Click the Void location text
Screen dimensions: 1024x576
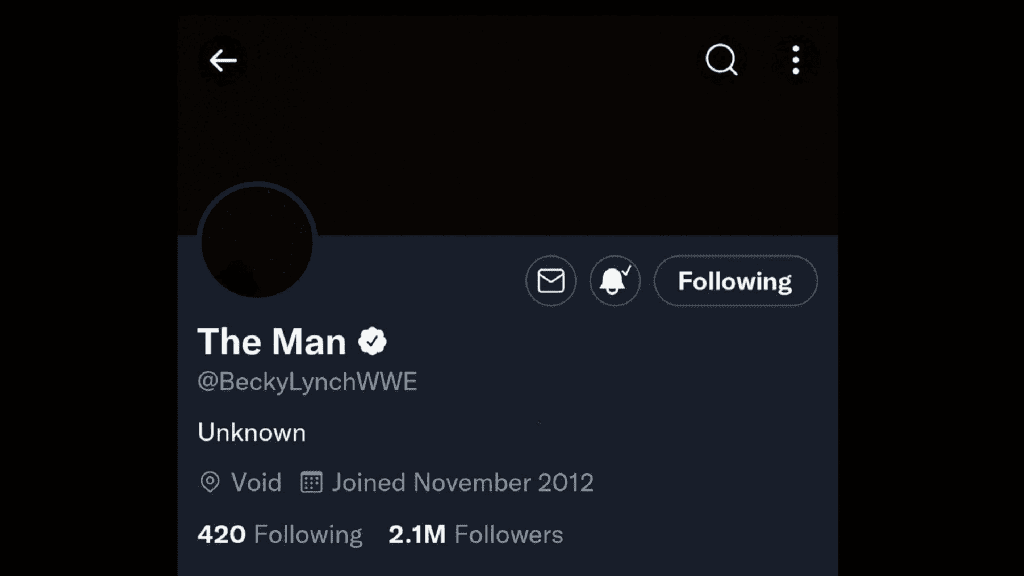click(x=256, y=483)
